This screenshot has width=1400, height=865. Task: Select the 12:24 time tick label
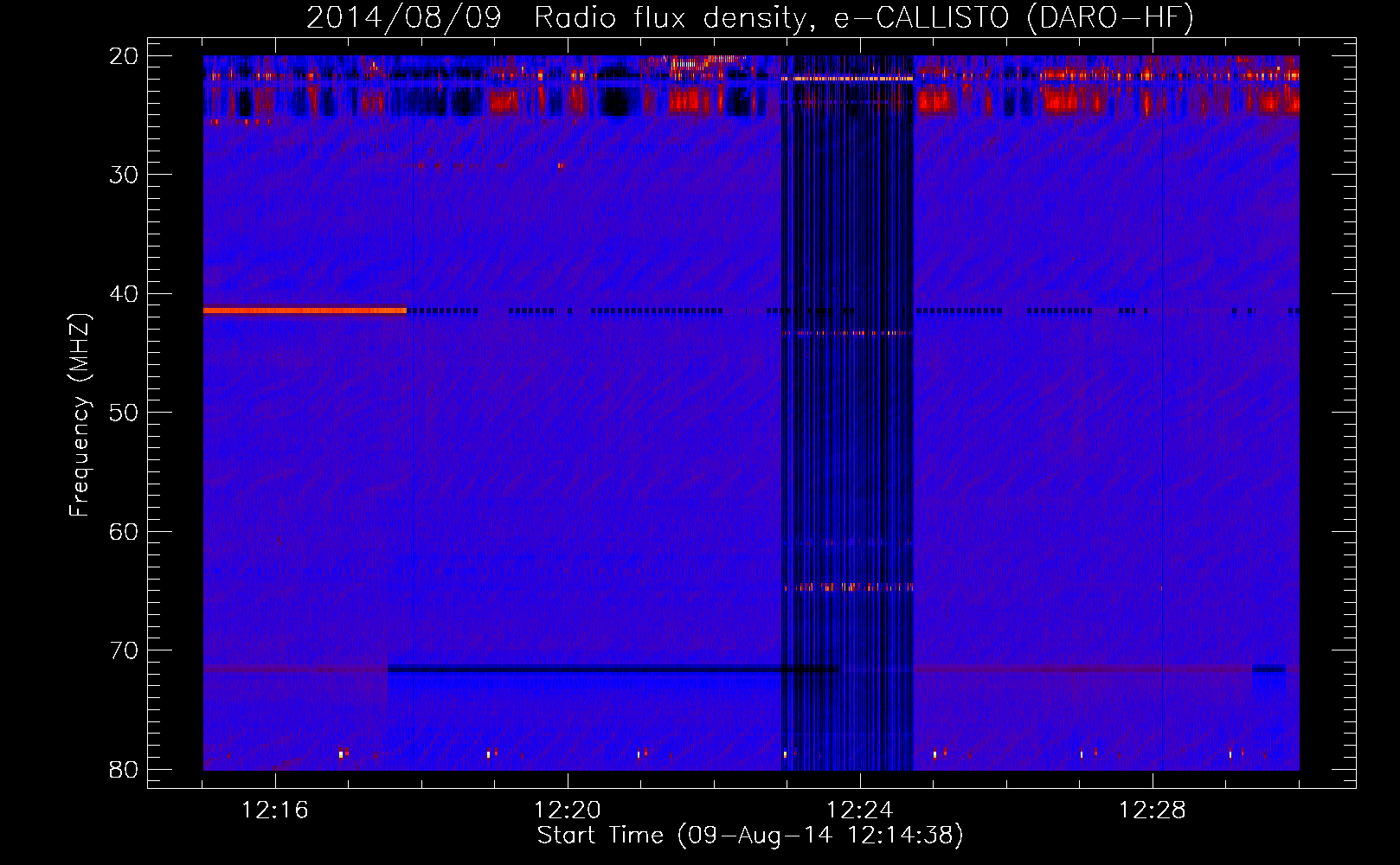point(860,811)
